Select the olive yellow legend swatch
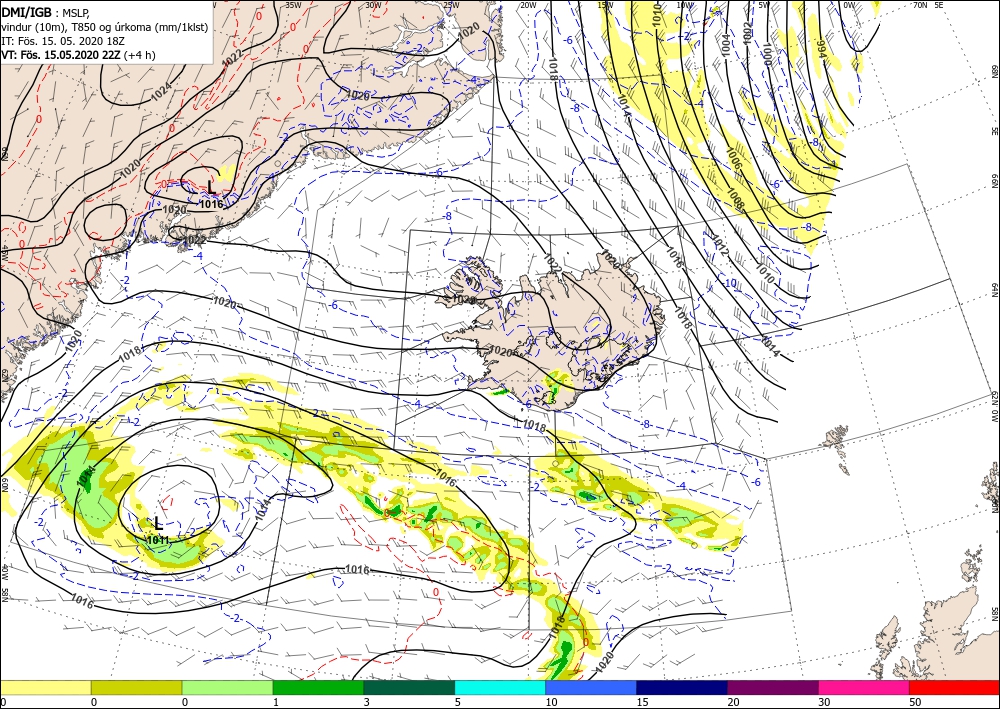 tap(136, 687)
